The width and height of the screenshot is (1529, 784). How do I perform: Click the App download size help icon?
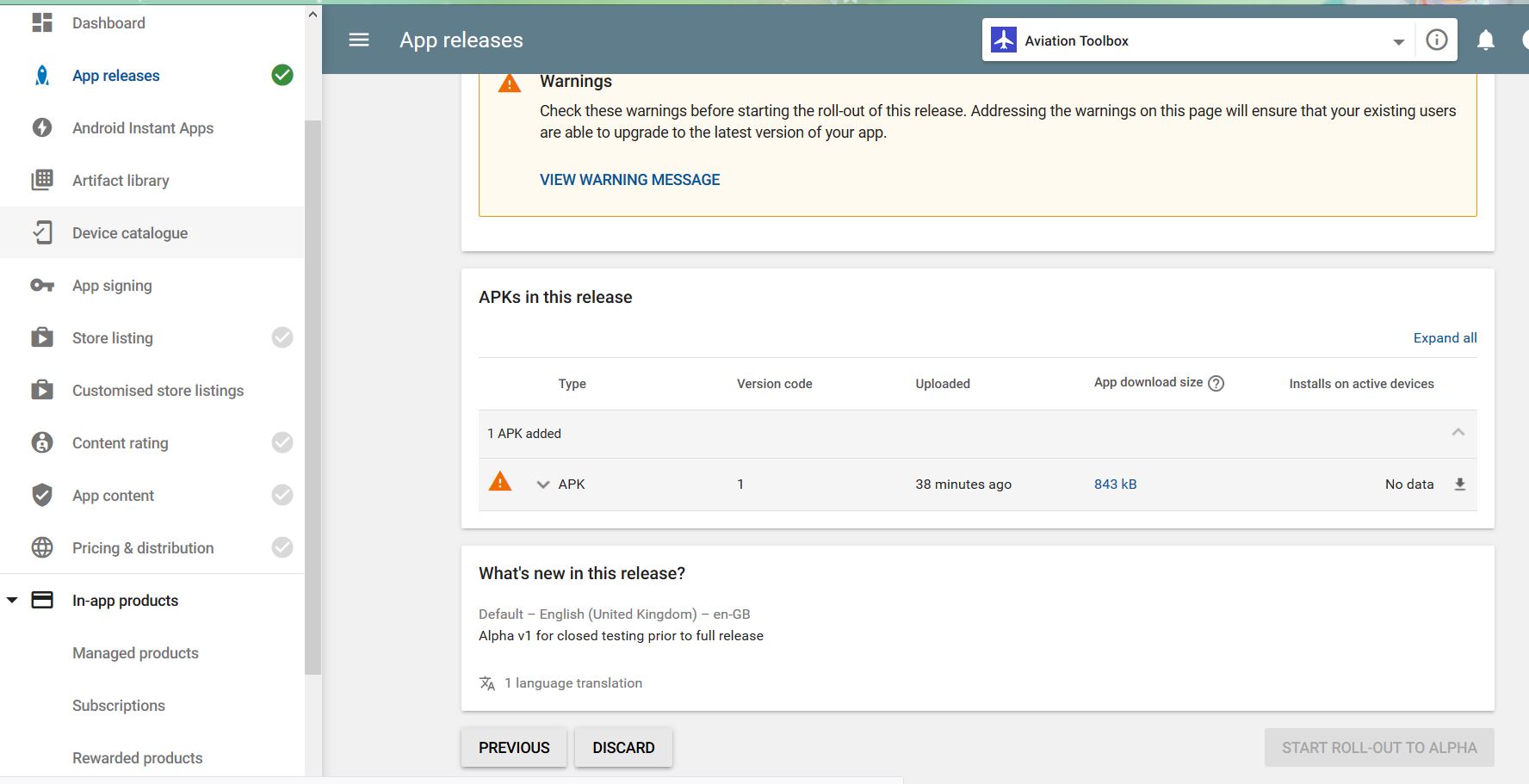point(1216,384)
